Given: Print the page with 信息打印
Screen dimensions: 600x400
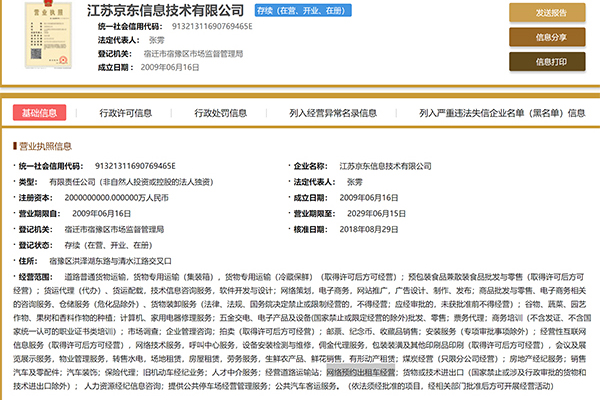Looking at the screenshot, I should 547,62.
